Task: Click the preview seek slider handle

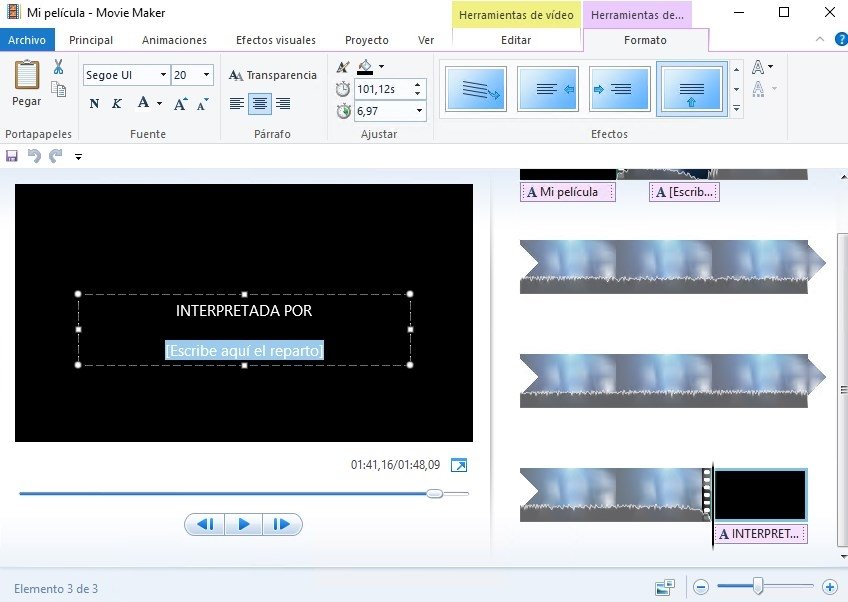Action: tap(434, 493)
